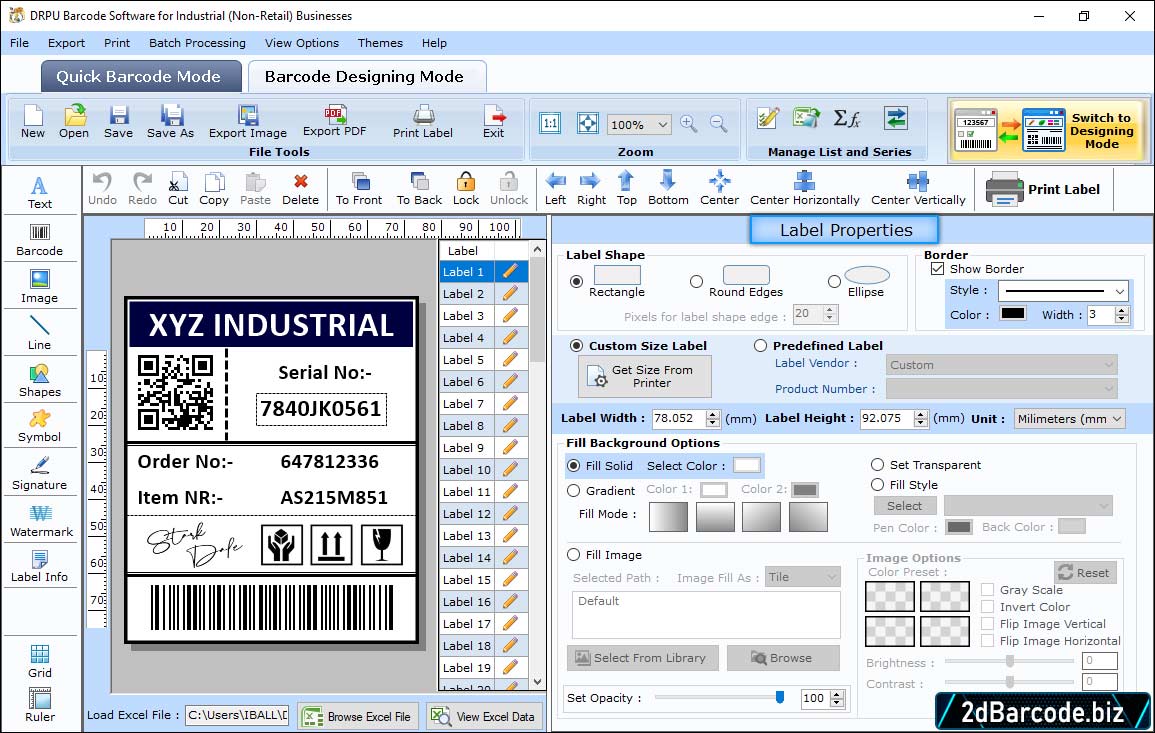Image resolution: width=1155 pixels, height=733 pixels.
Task: Click the Sigma fx series function icon
Action: (846, 118)
